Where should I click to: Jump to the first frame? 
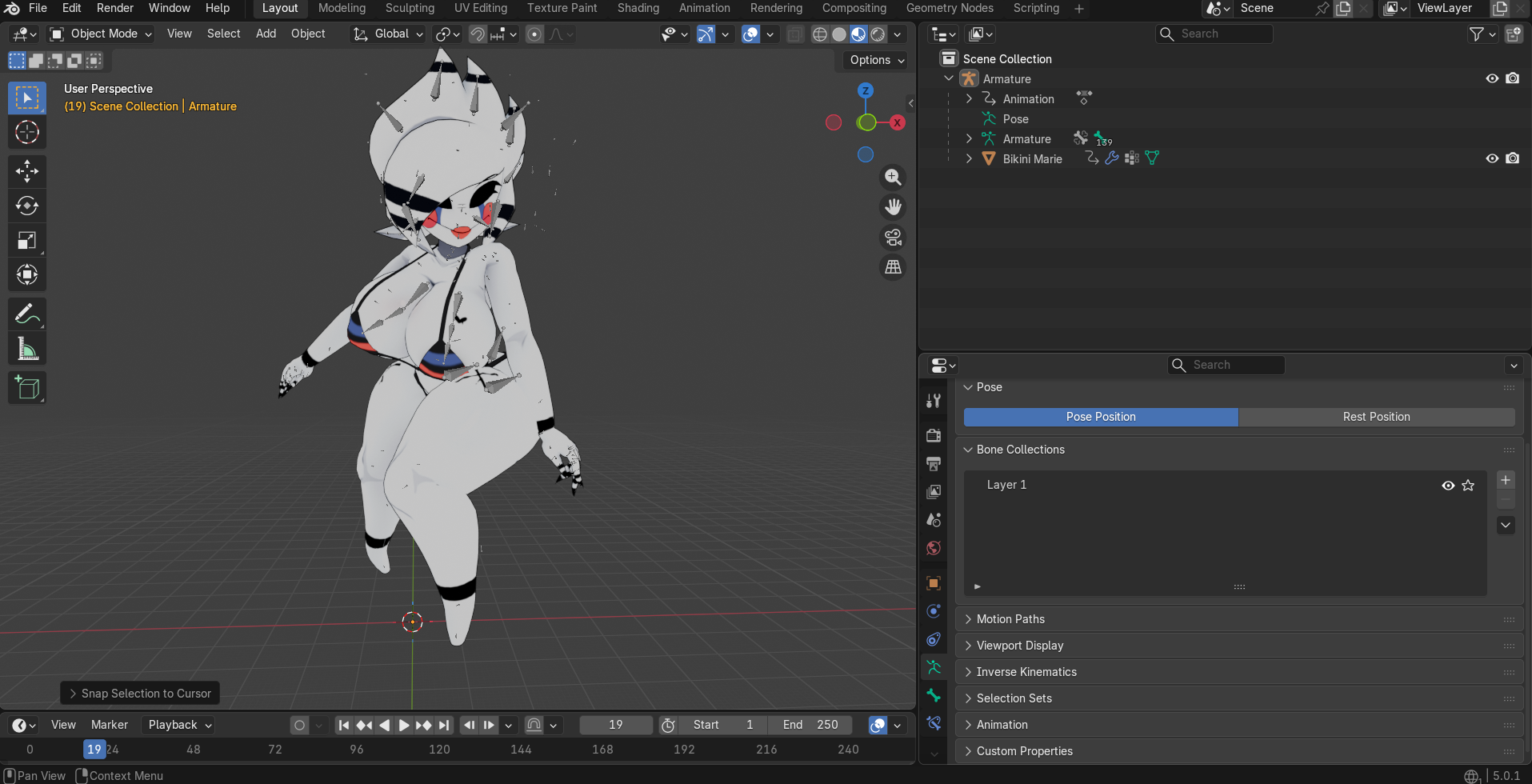point(344,725)
